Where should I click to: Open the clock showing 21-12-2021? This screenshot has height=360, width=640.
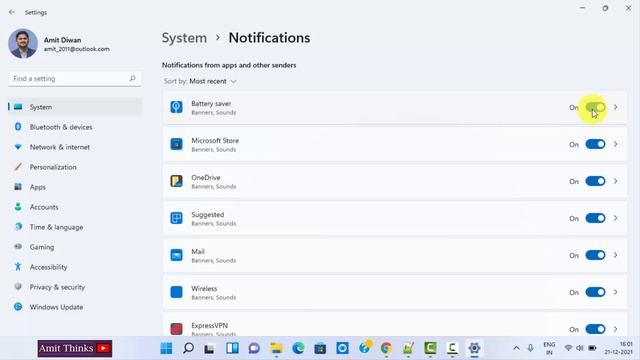(618, 348)
